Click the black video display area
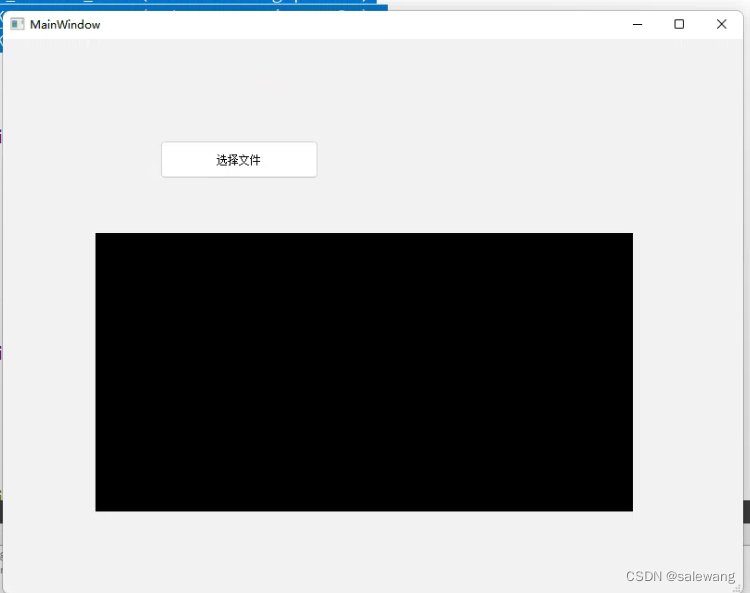 pos(364,372)
